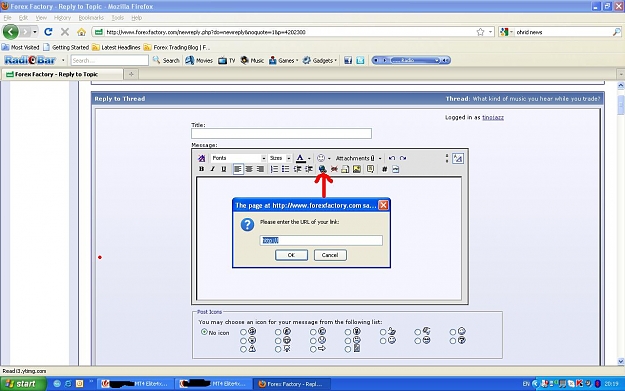Image resolution: width=625 pixels, height=391 pixels.
Task: Click the Bold formatting icon
Action: [x=201, y=169]
